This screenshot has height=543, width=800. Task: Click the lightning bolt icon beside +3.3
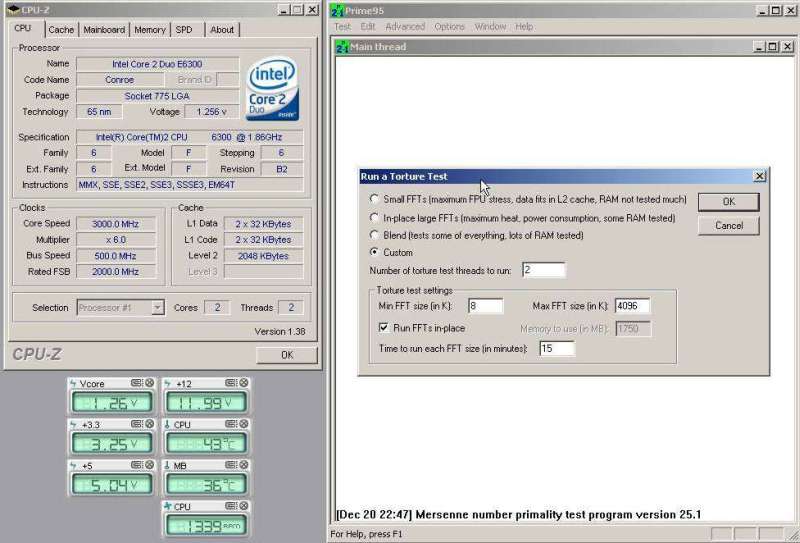pyautogui.click(x=73, y=425)
